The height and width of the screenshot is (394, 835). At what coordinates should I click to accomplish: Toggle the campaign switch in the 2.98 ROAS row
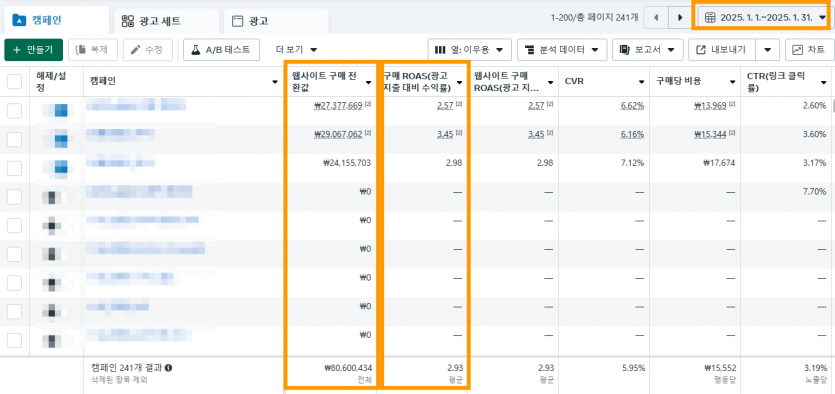(56, 168)
